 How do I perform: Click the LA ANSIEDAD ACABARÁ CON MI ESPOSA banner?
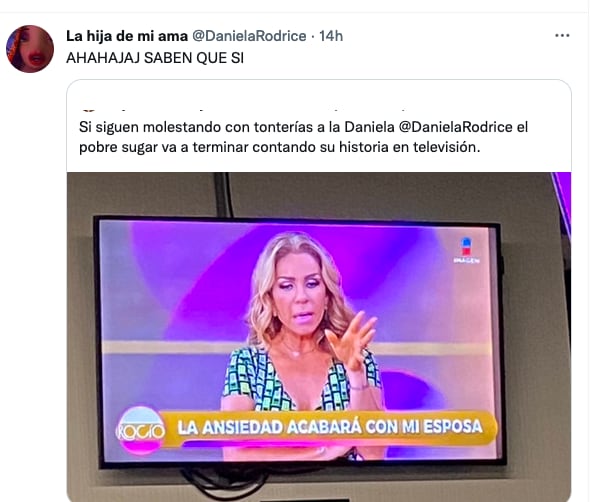329,427
